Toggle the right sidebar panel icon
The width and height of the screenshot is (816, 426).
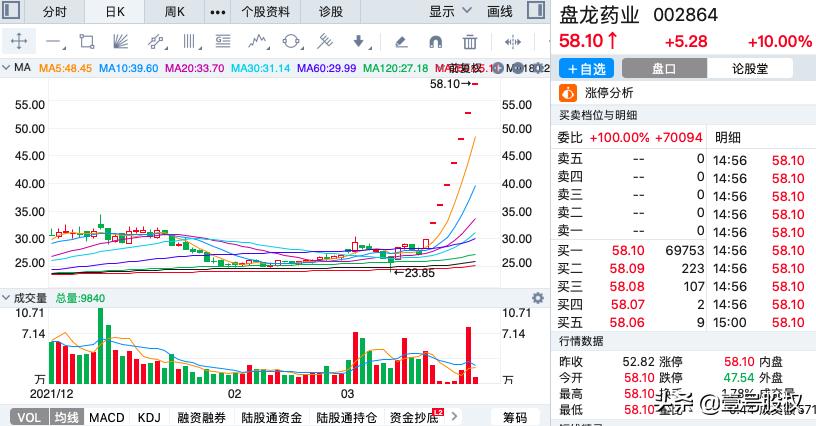click(536, 10)
